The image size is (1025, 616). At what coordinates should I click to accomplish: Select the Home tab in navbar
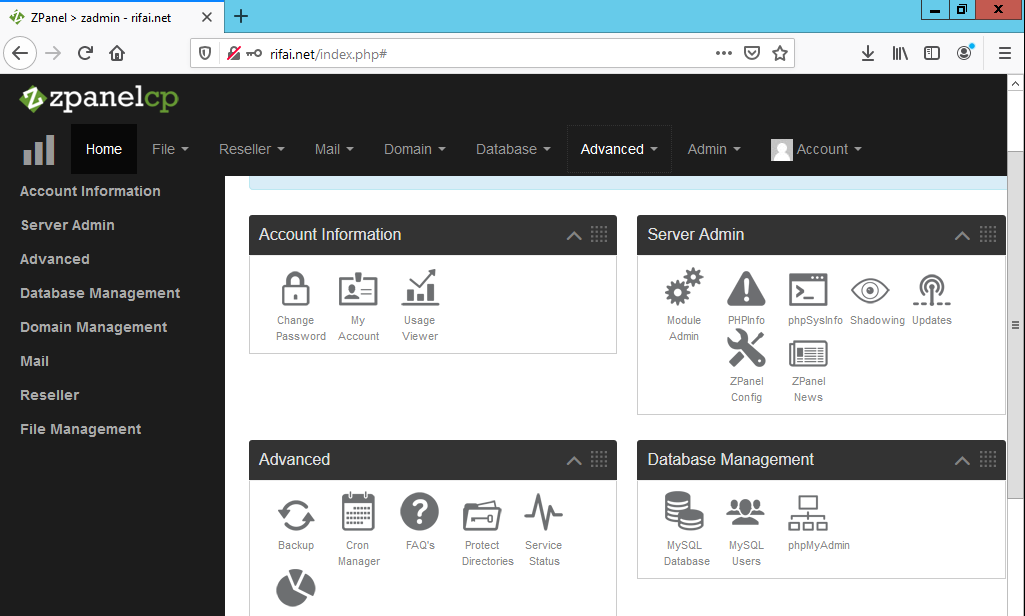104,149
